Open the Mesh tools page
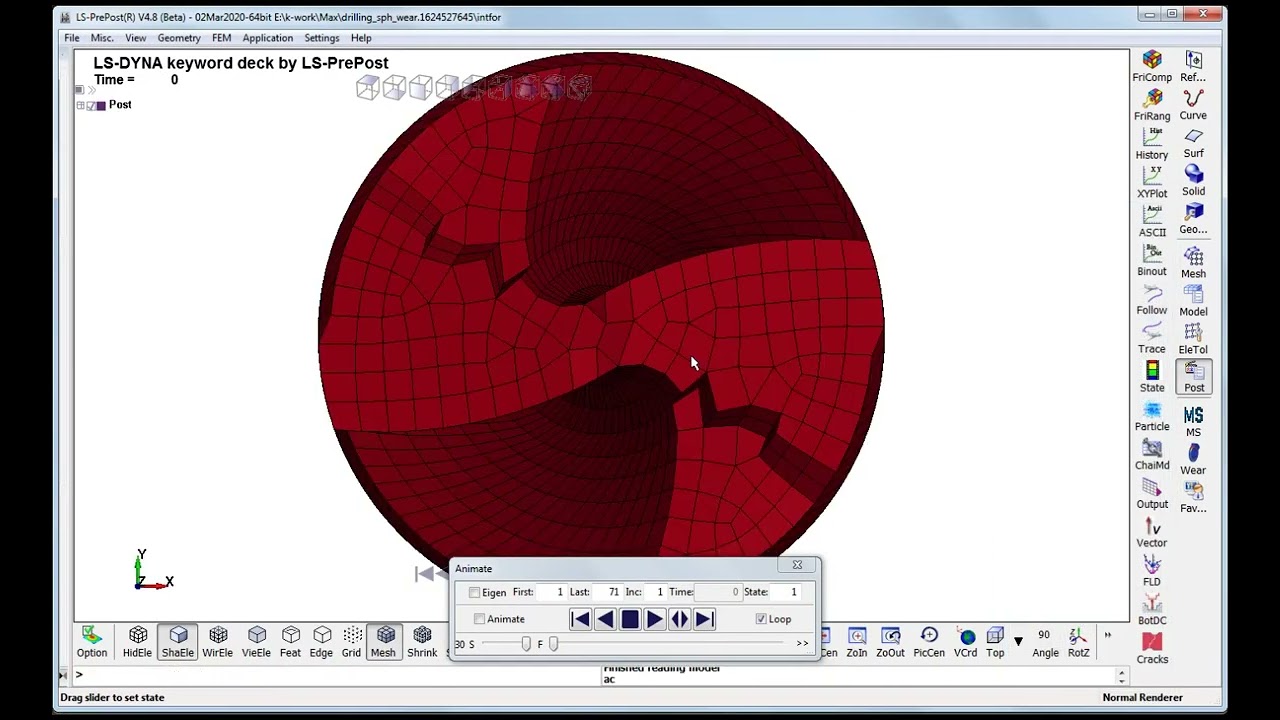Viewport: 1280px width, 720px height. point(1193,263)
